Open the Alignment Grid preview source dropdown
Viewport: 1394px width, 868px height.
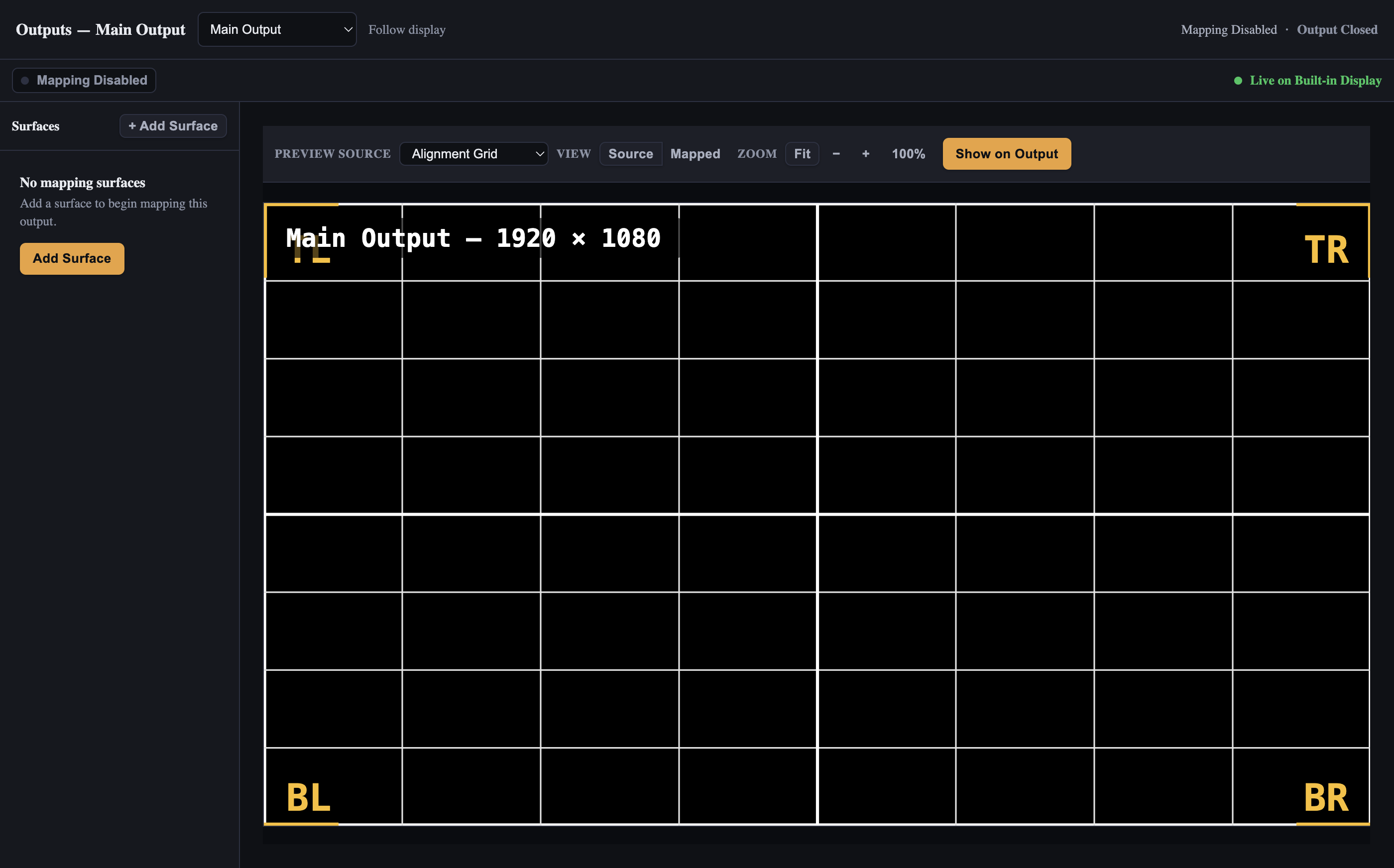tap(473, 154)
